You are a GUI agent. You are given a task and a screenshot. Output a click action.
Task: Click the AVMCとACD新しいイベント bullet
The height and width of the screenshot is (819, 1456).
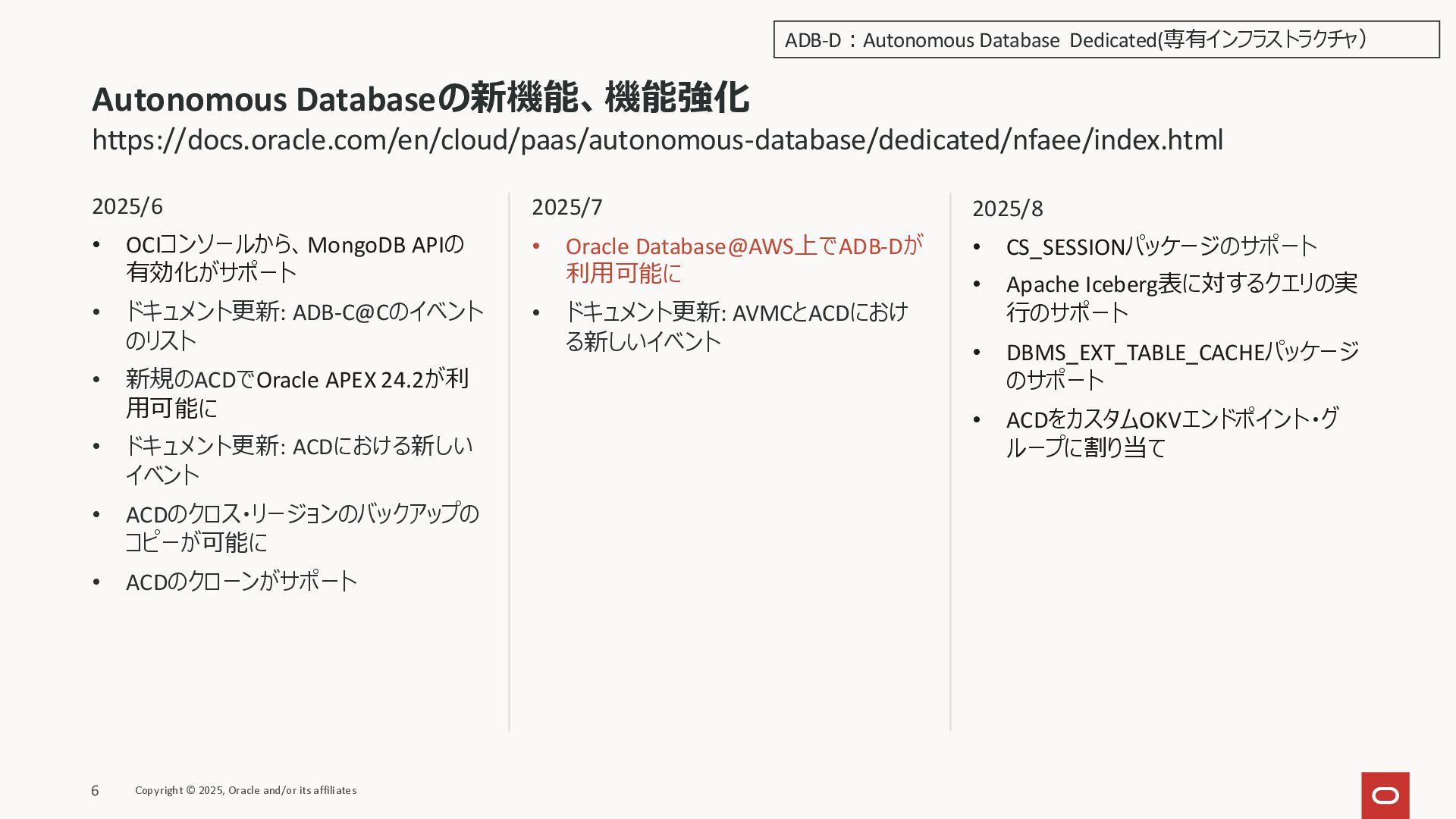tap(736, 326)
